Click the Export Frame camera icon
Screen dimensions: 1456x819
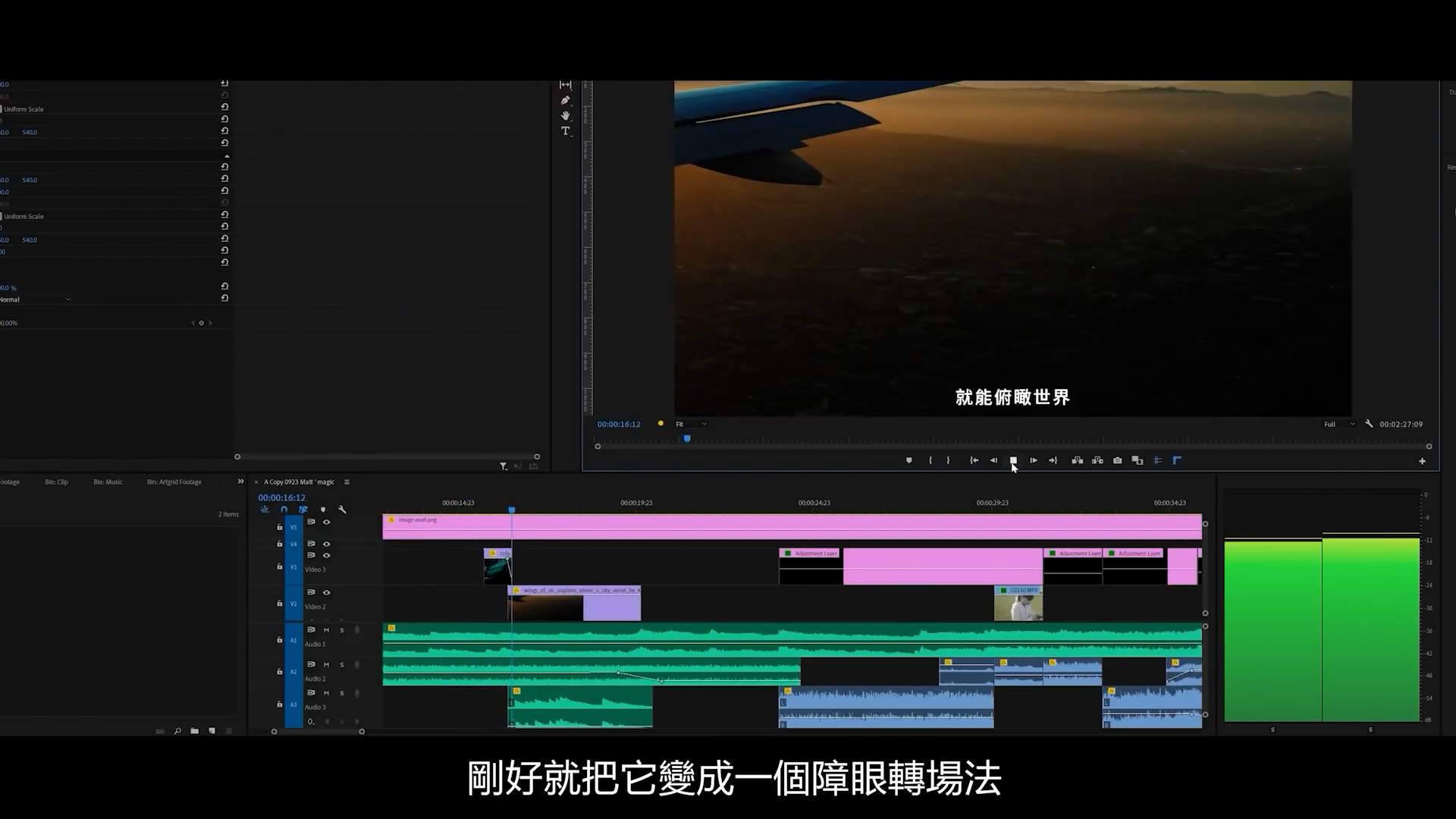coord(1117,460)
